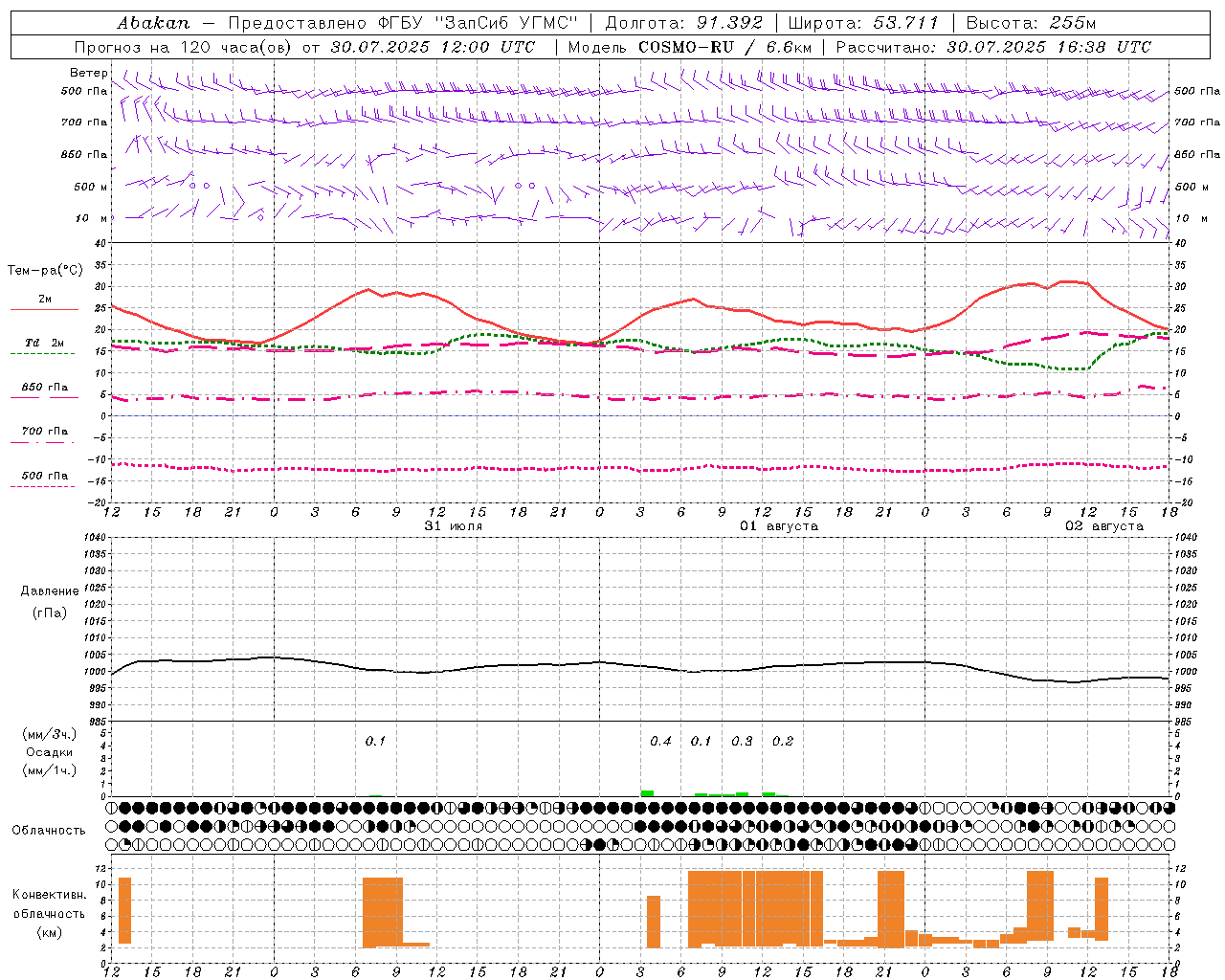Click the (мм/3ч.) precipitation unit label
The image size is (1225, 980).
(50, 734)
